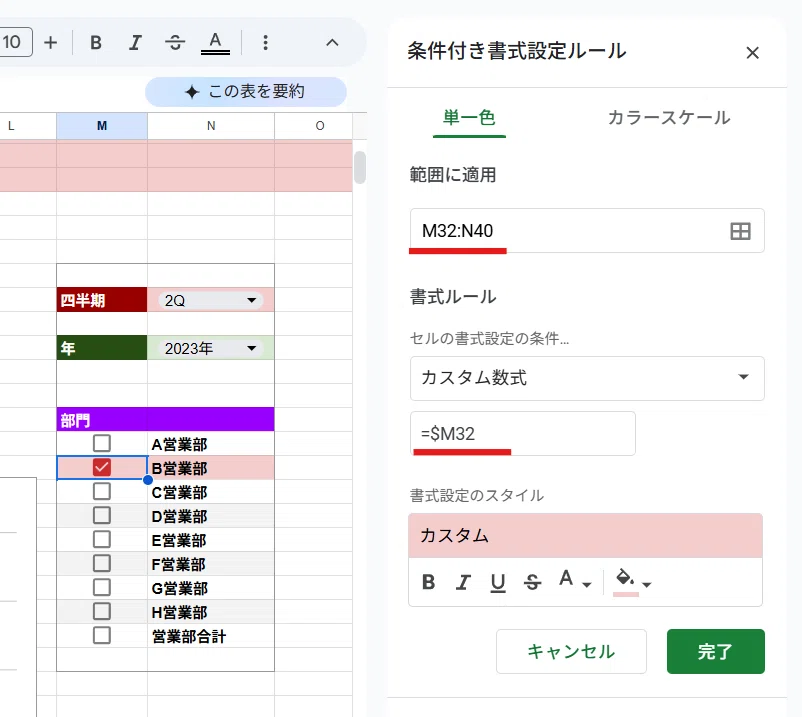This screenshot has height=717, width=802.
Task: Apply italic in formatting style section
Action: tap(463, 582)
